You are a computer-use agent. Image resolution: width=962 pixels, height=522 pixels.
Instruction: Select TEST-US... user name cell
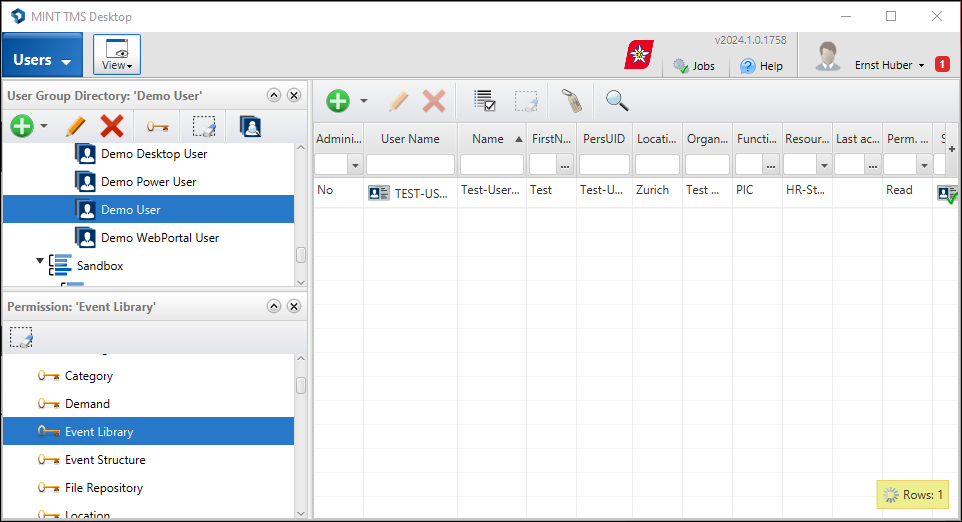(x=410, y=193)
